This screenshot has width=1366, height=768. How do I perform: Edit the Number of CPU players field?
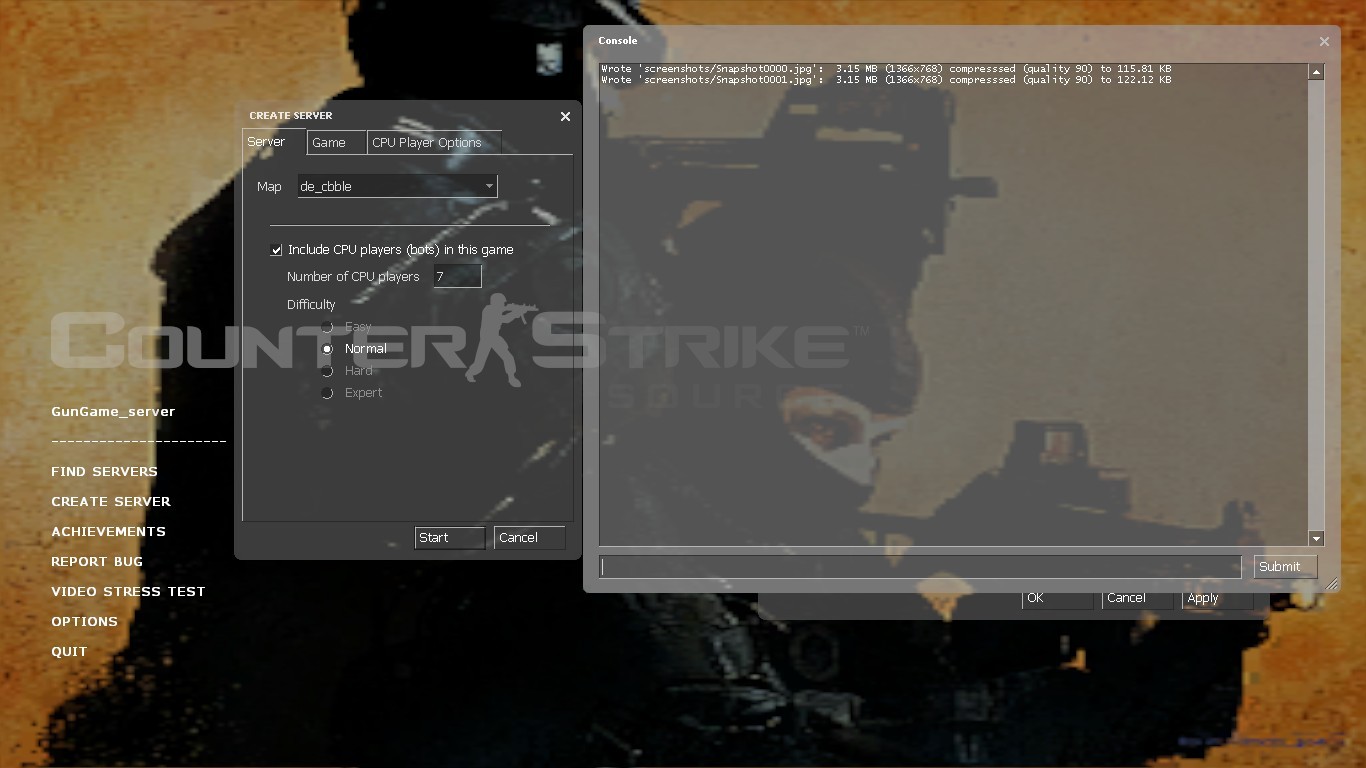click(x=457, y=276)
